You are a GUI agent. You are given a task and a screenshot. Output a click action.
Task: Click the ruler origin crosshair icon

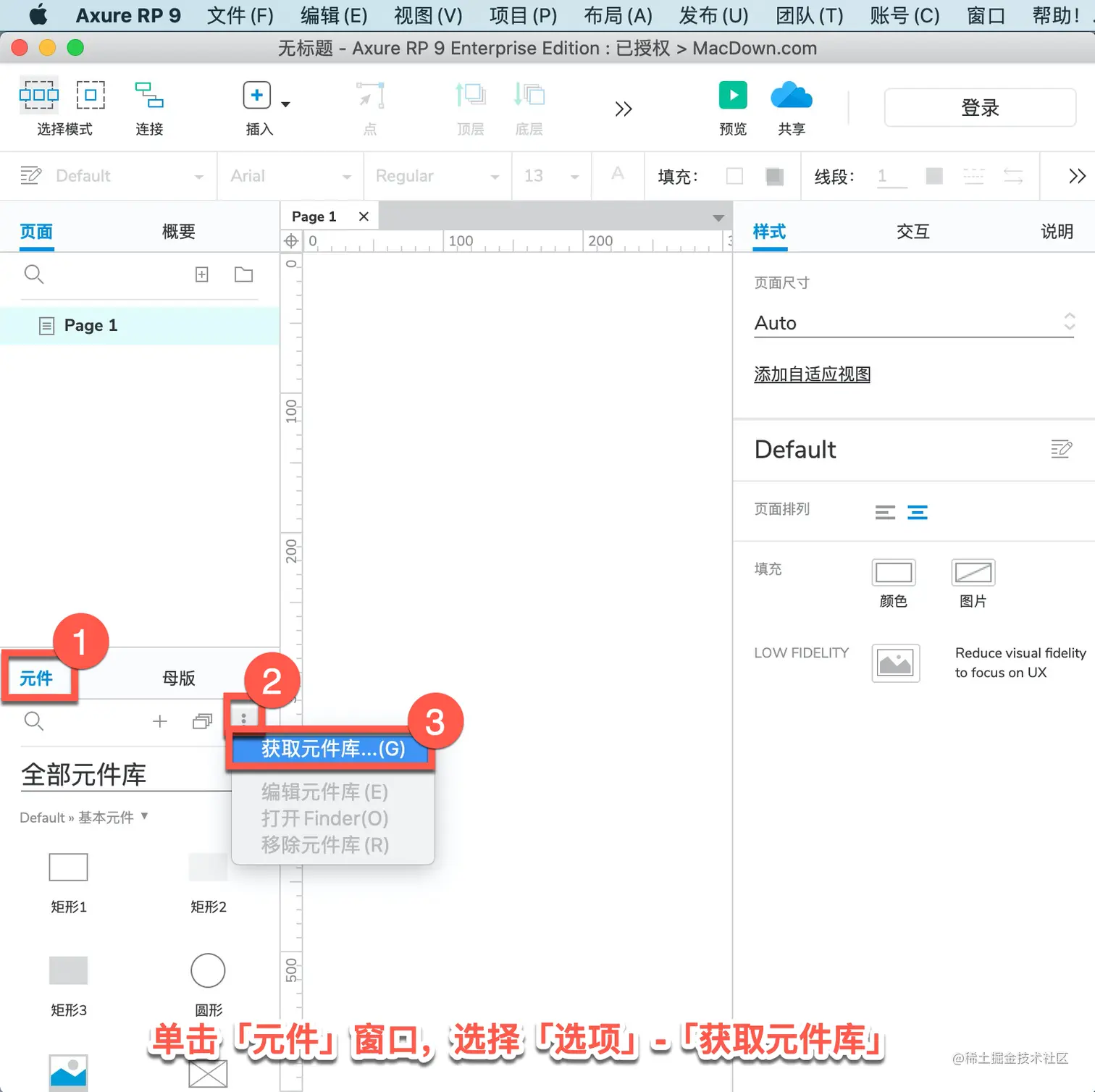pos(291,241)
